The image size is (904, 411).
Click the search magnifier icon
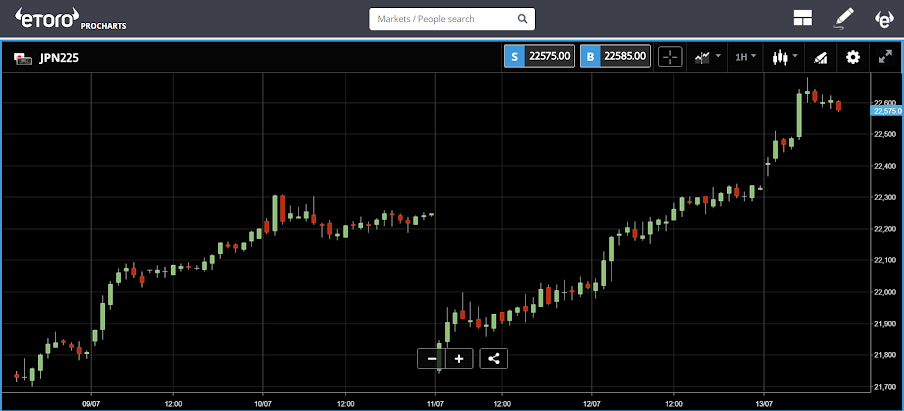[x=522, y=19]
